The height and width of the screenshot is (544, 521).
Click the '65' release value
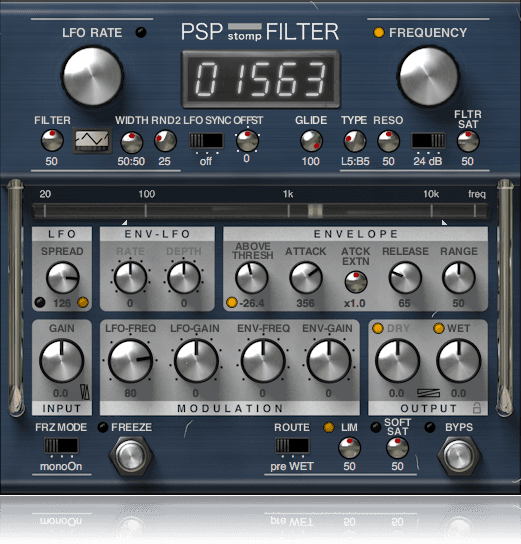[404, 303]
